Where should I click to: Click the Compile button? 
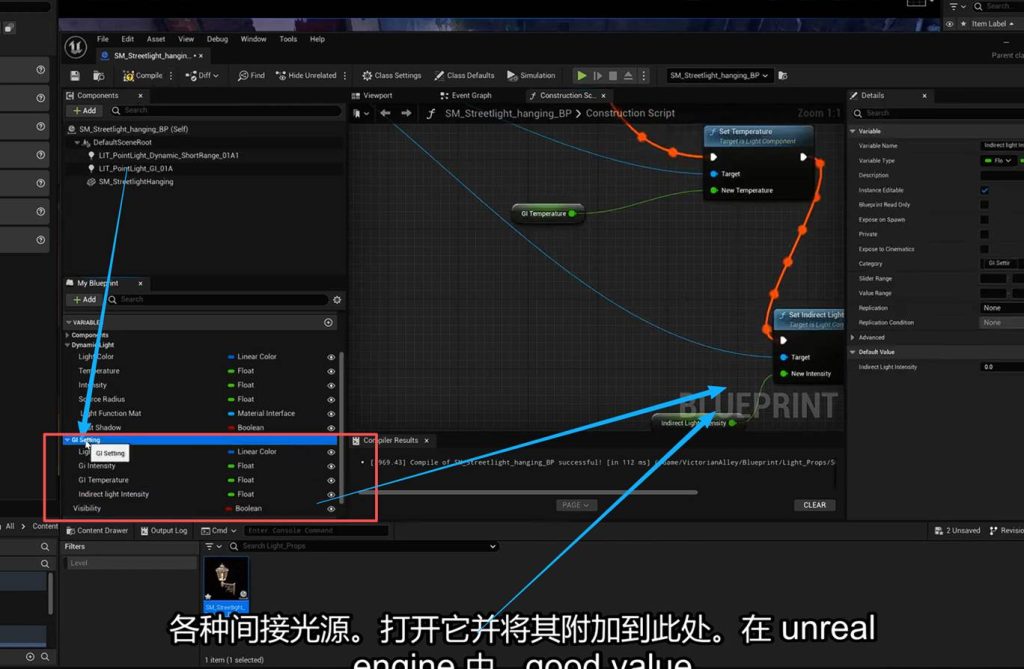142,76
